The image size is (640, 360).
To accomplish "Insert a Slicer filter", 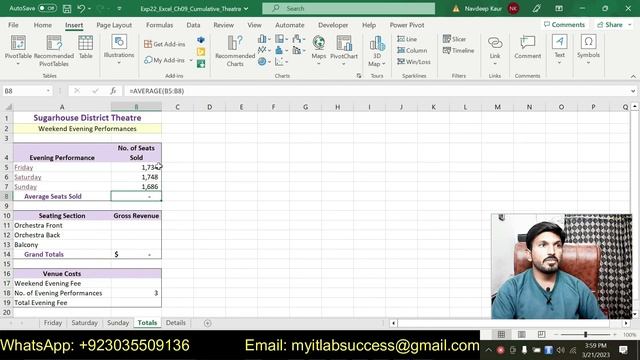I will [454, 39].
